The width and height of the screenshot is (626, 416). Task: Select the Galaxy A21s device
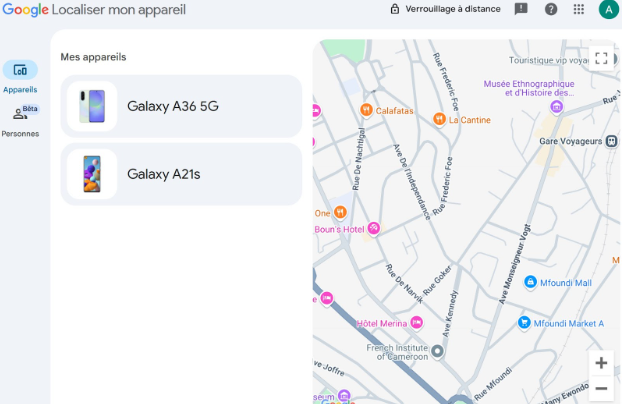pos(181,174)
